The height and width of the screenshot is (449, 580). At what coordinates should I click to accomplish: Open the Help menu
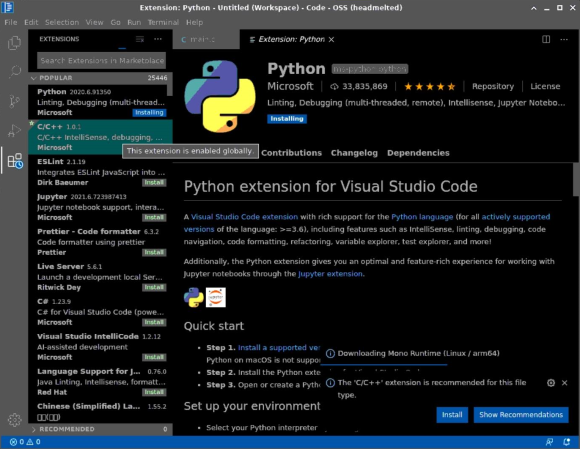[x=194, y=23]
